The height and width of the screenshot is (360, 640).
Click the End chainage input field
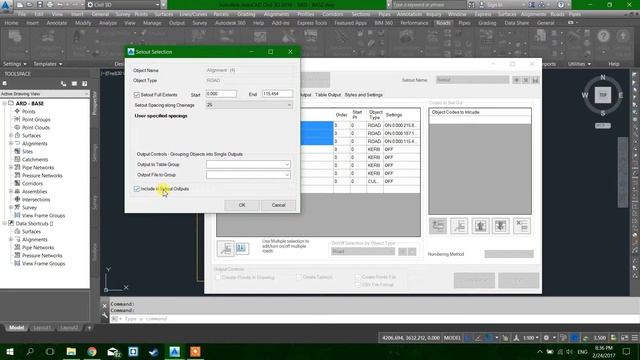point(277,94)
